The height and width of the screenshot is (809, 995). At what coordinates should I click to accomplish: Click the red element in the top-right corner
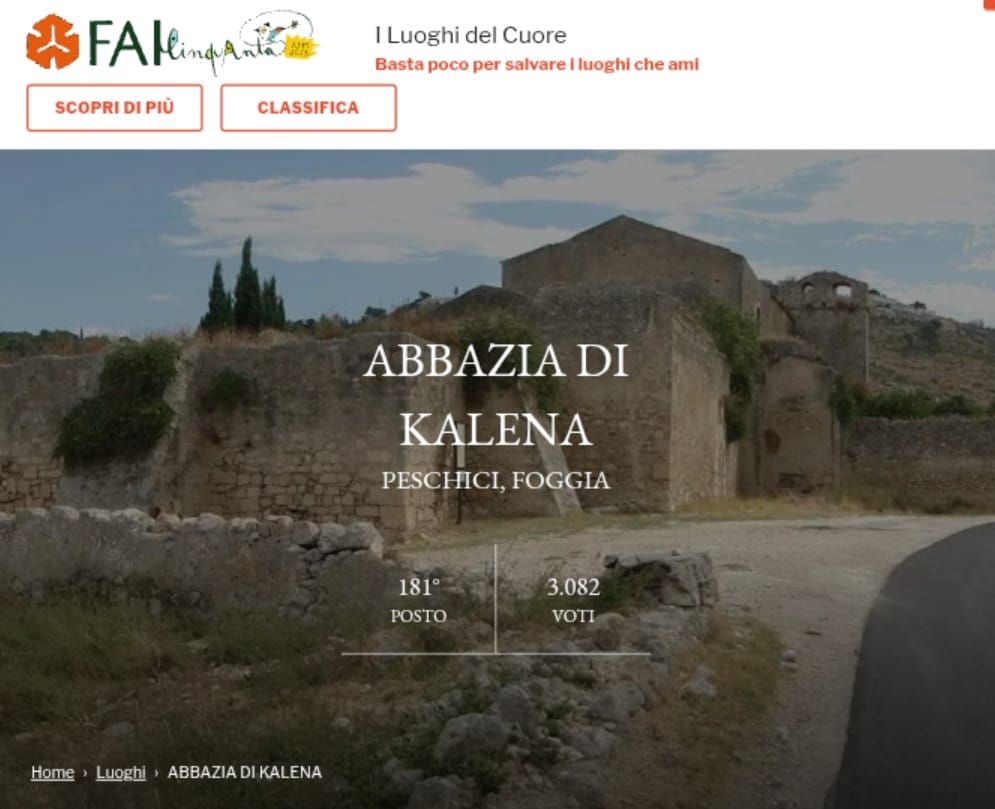point(989,3)
